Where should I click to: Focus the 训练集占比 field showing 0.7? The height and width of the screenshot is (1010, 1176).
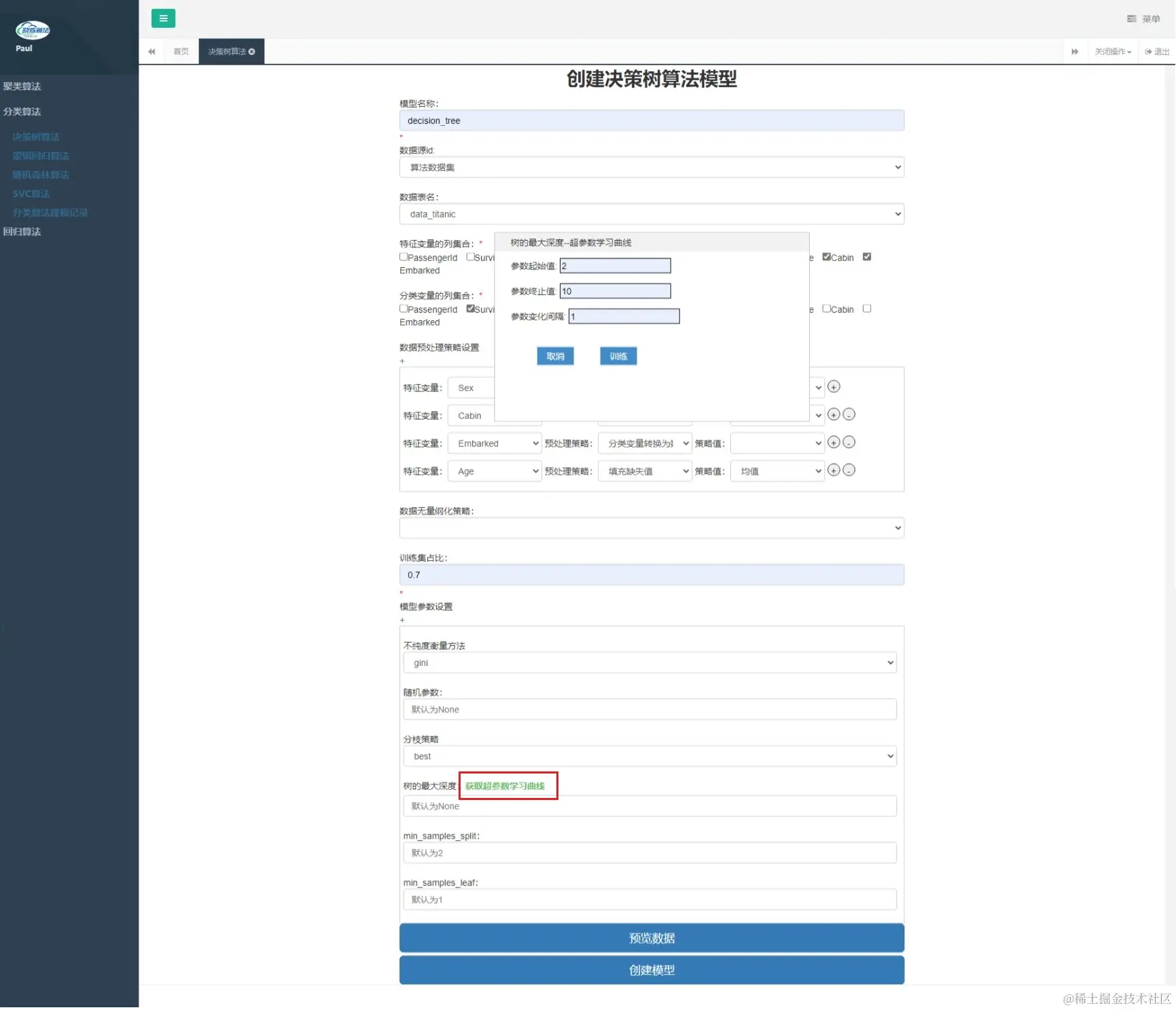pyautogui.click(x=652, y=575)
